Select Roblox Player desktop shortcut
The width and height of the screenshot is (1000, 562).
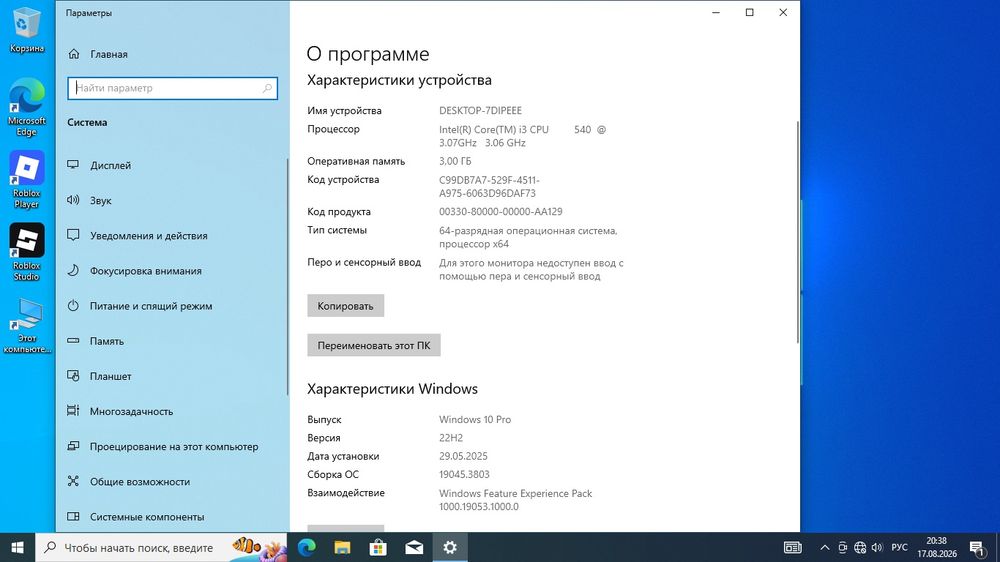(x=26, y=179)
